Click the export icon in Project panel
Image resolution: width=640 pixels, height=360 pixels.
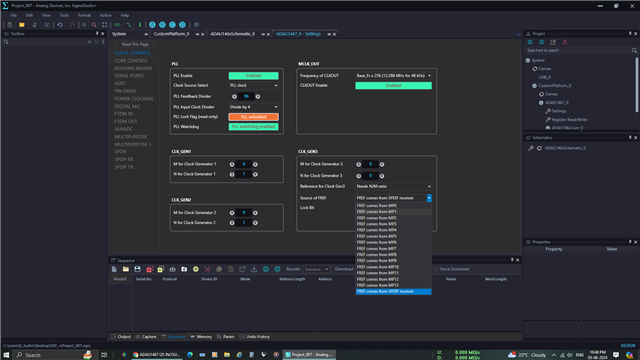click(x=553, y=42)
